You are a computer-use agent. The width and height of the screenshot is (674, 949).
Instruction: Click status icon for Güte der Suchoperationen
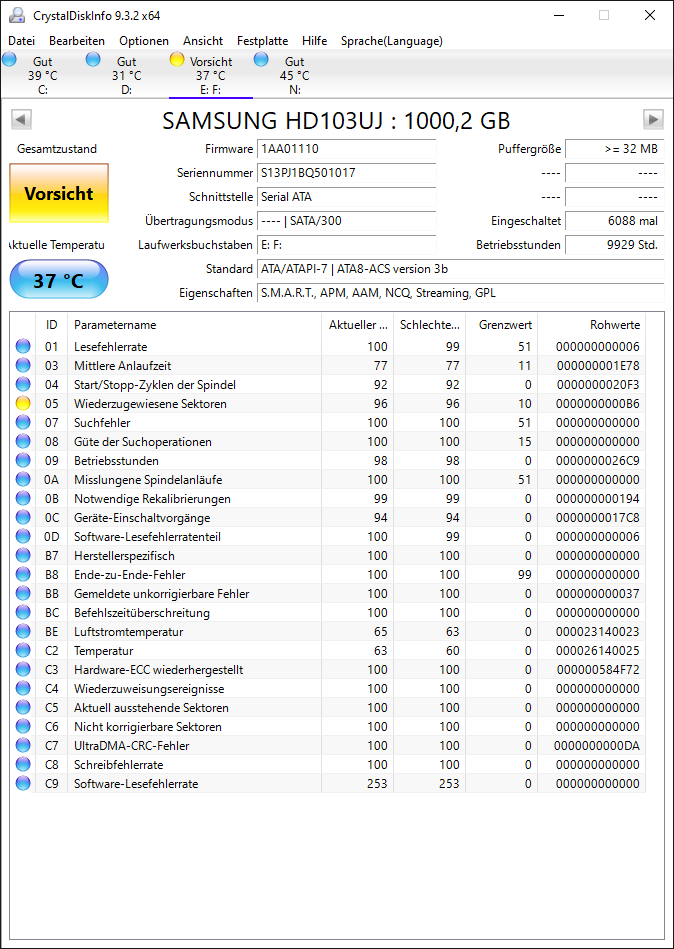[x=23, y=442]
